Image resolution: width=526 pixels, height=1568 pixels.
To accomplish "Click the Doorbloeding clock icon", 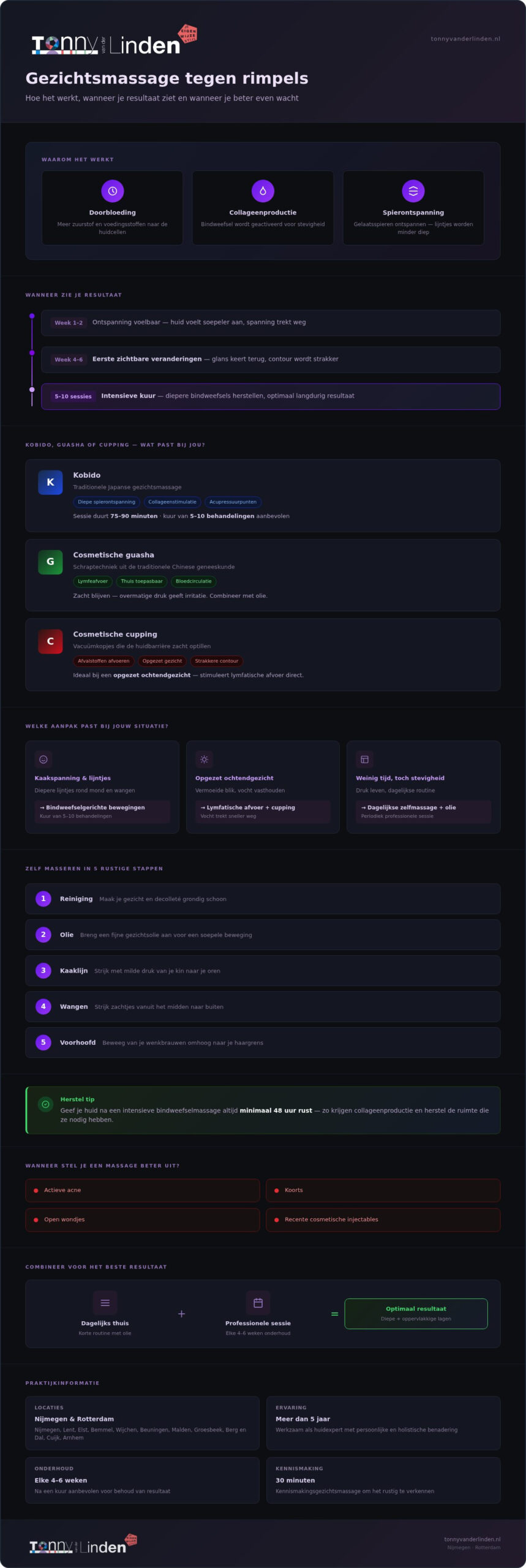I will coord(113,191).
